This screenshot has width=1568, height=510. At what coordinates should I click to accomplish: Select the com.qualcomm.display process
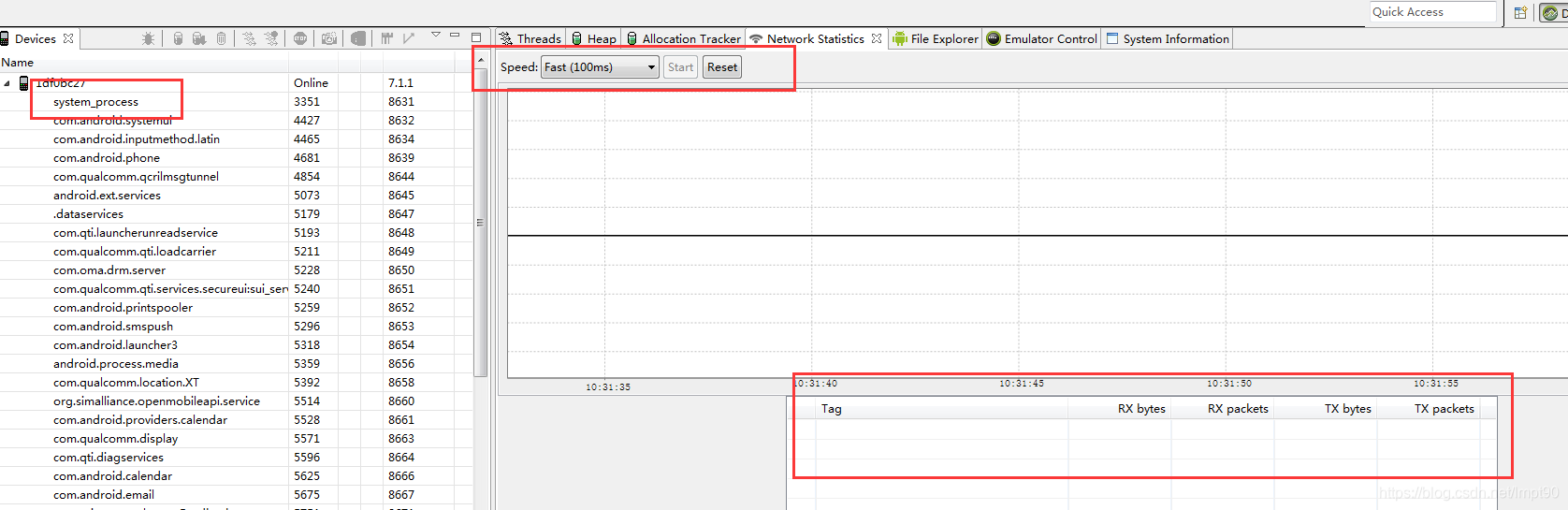point(115,439)
